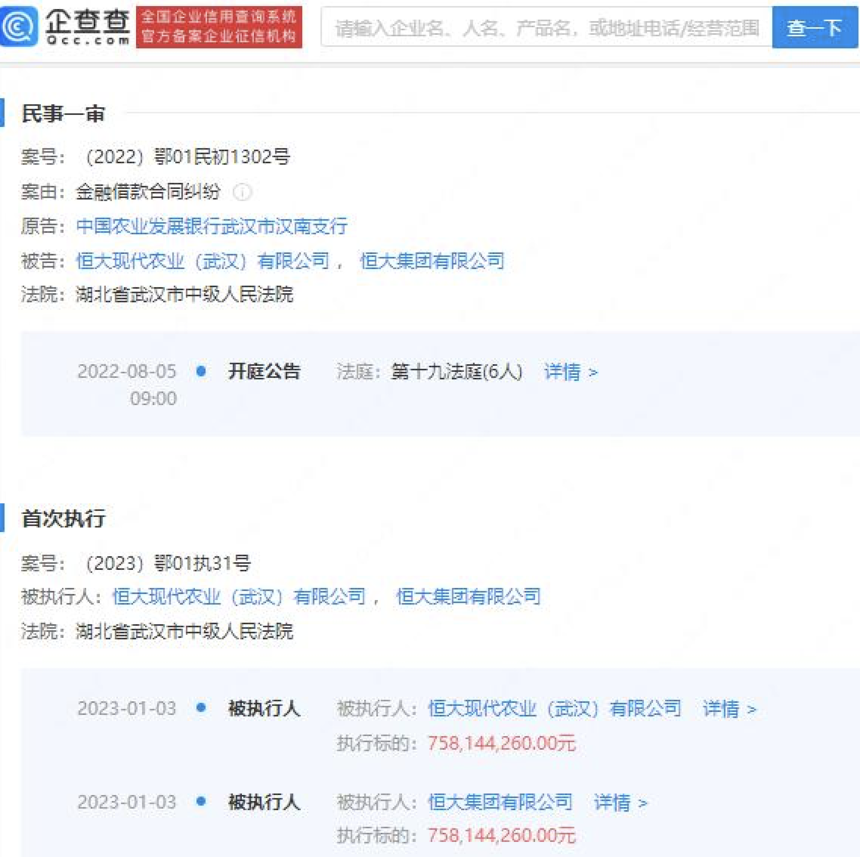Open 恒大现代农业（武汉）有限公司 in first 被执行人 timeline entry
Screen dimensions: 860x857
(x=555, y=708)
